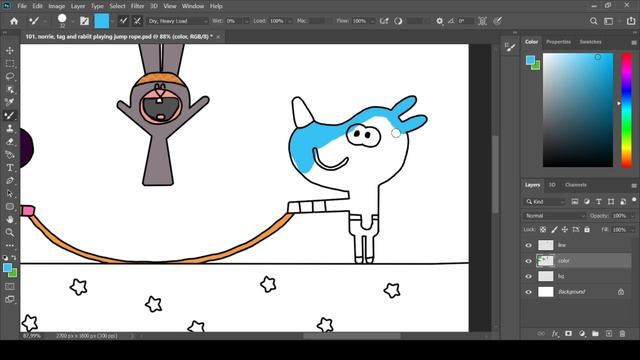Select the Rounded Rectangle shape tool
The image size is (640, 360).
tap(10, 207)
